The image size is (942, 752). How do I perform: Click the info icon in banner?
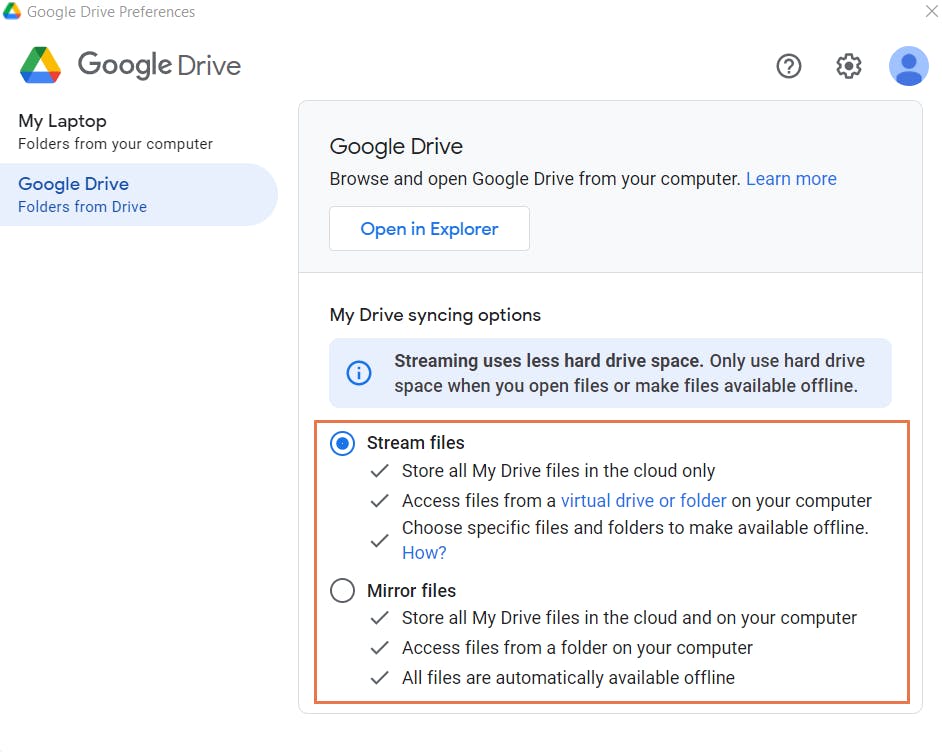(x=358, y=373)
